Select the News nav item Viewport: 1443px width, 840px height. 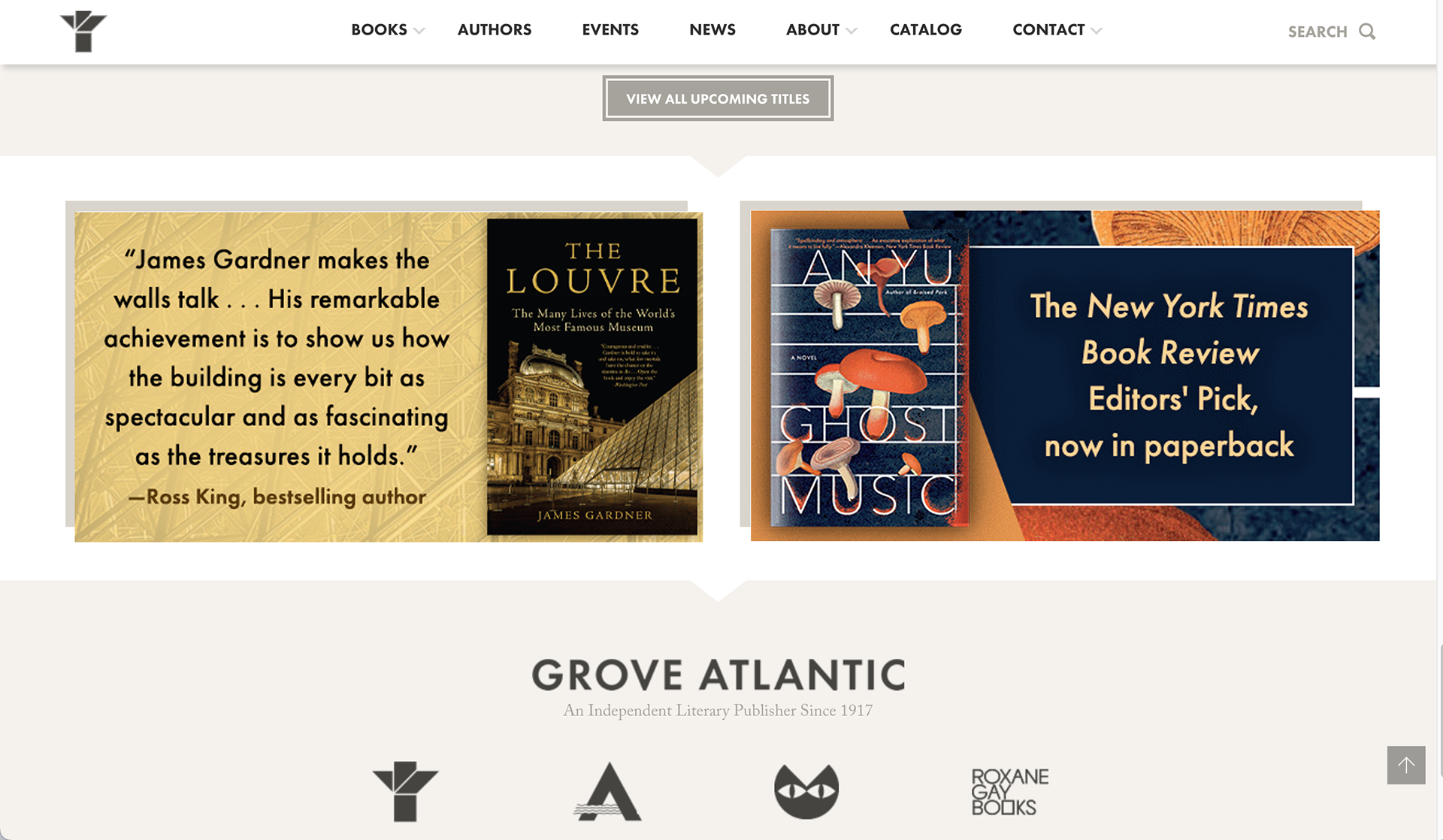(712, 30)
